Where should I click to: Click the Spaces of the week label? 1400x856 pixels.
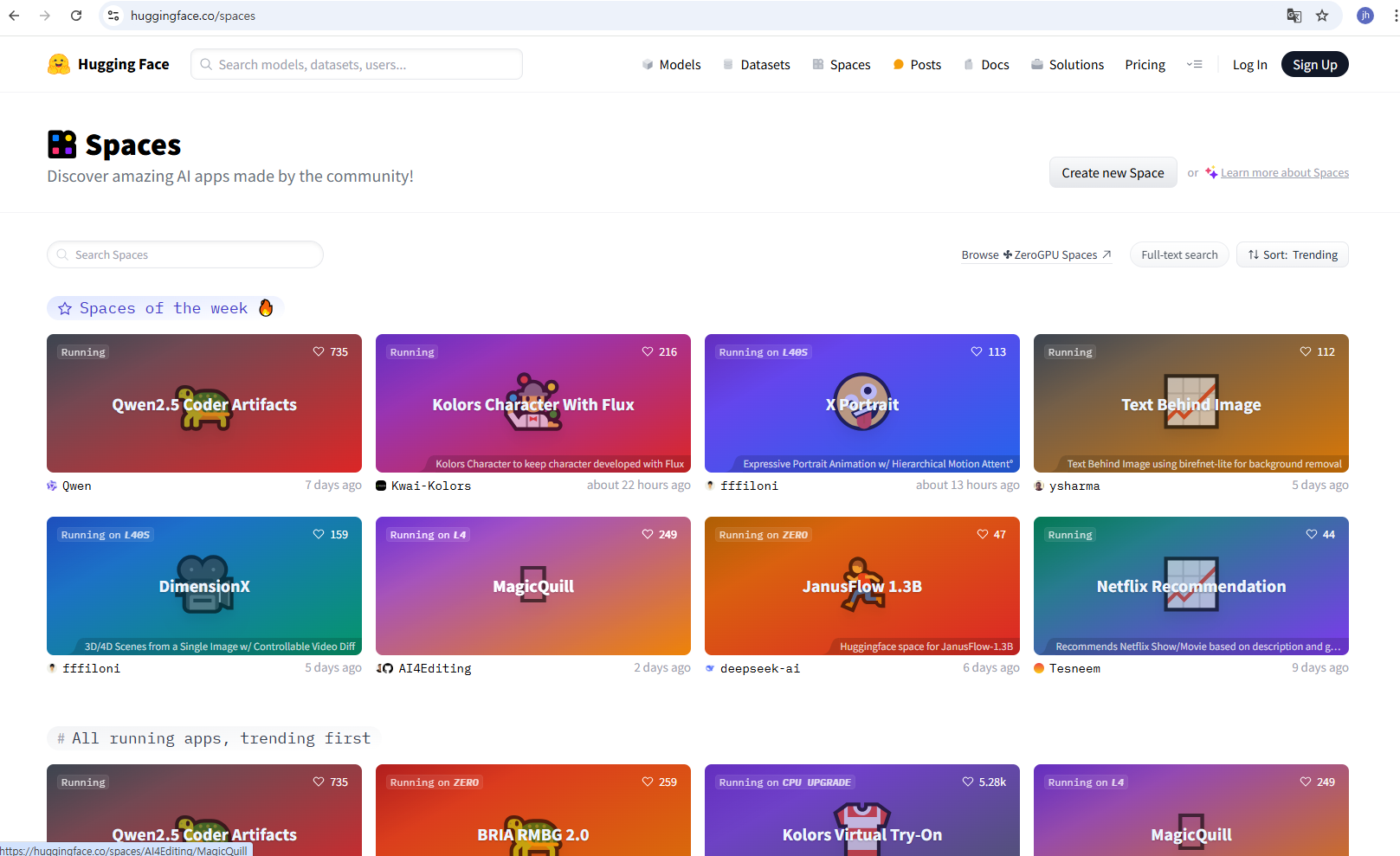[164, 308]
